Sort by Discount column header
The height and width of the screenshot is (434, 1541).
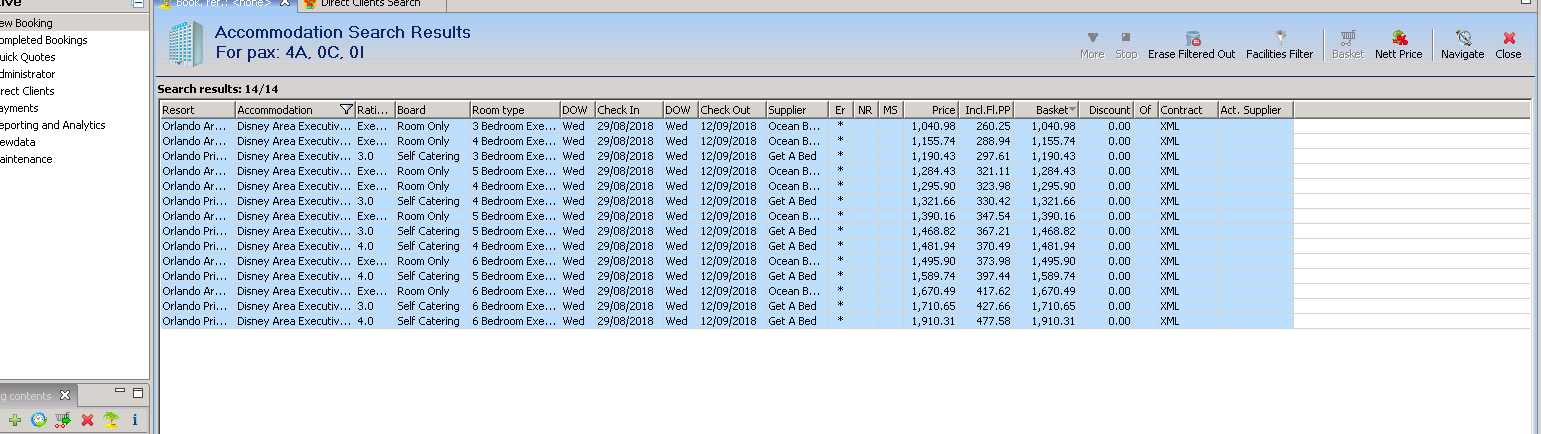(1106, 110)
